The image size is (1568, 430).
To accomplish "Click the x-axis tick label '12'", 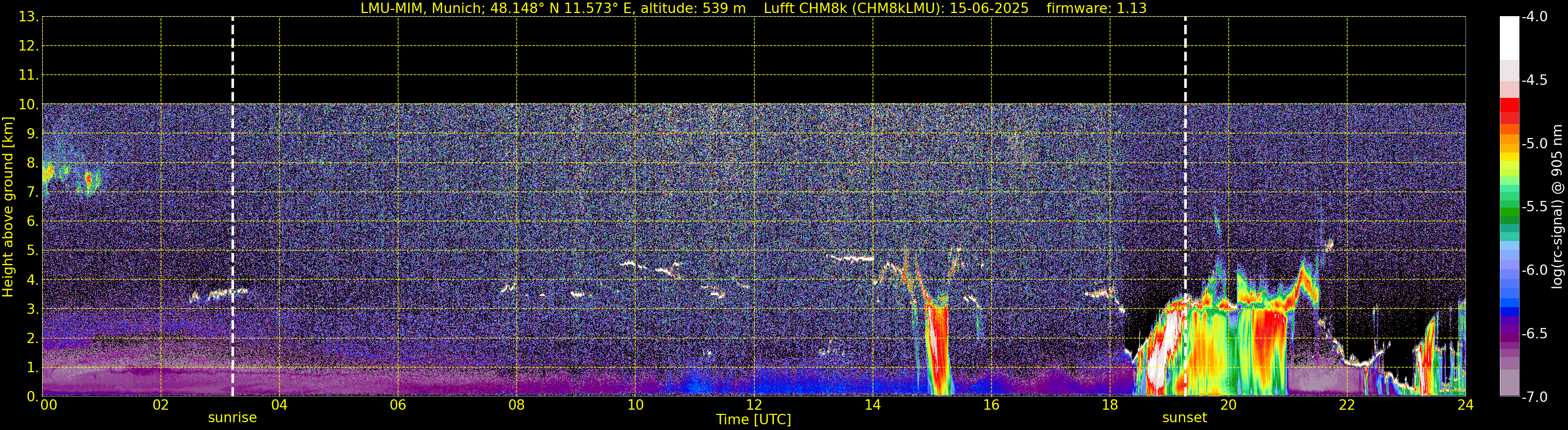I will (754, 404).
